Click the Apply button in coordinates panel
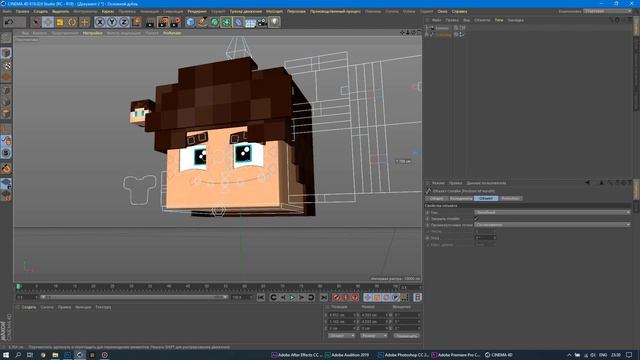The height and width of the screenshot is (360, 640). (x=407, y=336)
